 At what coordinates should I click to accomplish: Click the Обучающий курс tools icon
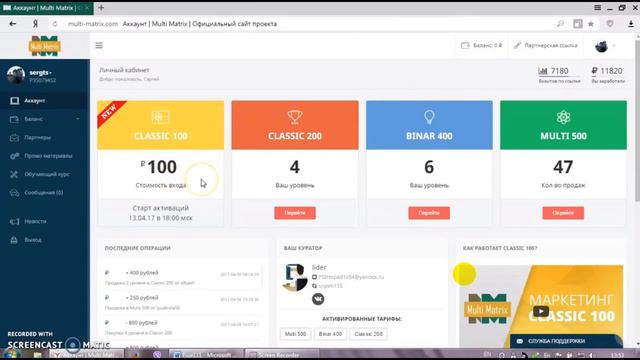click(14, 174)
